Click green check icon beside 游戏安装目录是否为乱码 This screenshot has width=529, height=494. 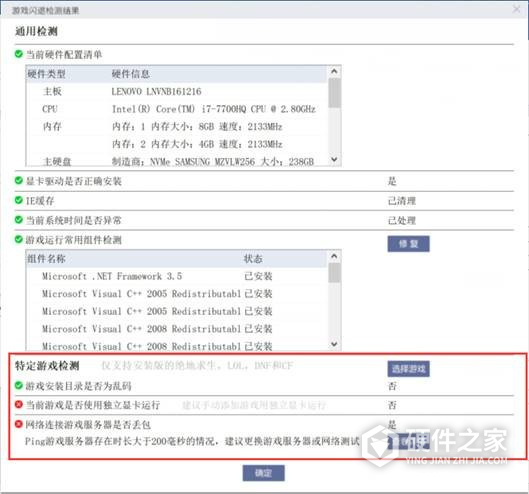click(19, 385)
